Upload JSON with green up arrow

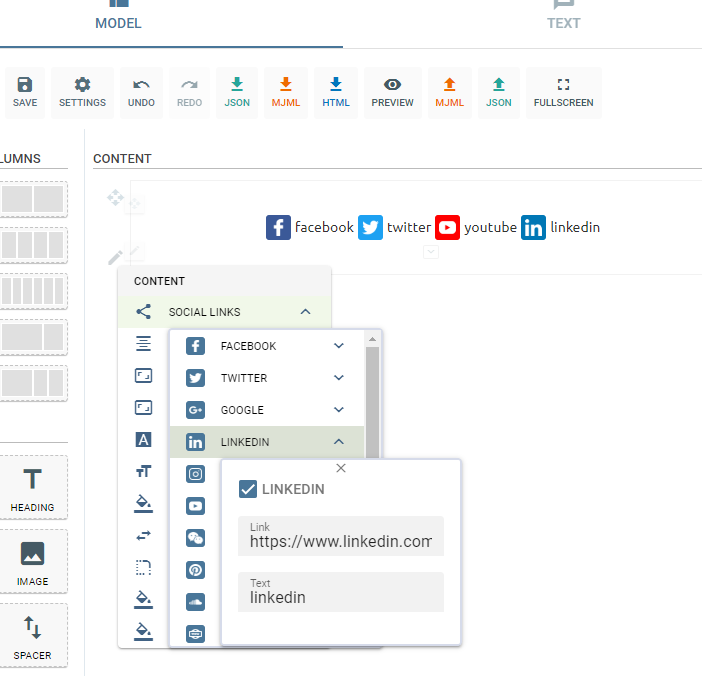point(499,93)
